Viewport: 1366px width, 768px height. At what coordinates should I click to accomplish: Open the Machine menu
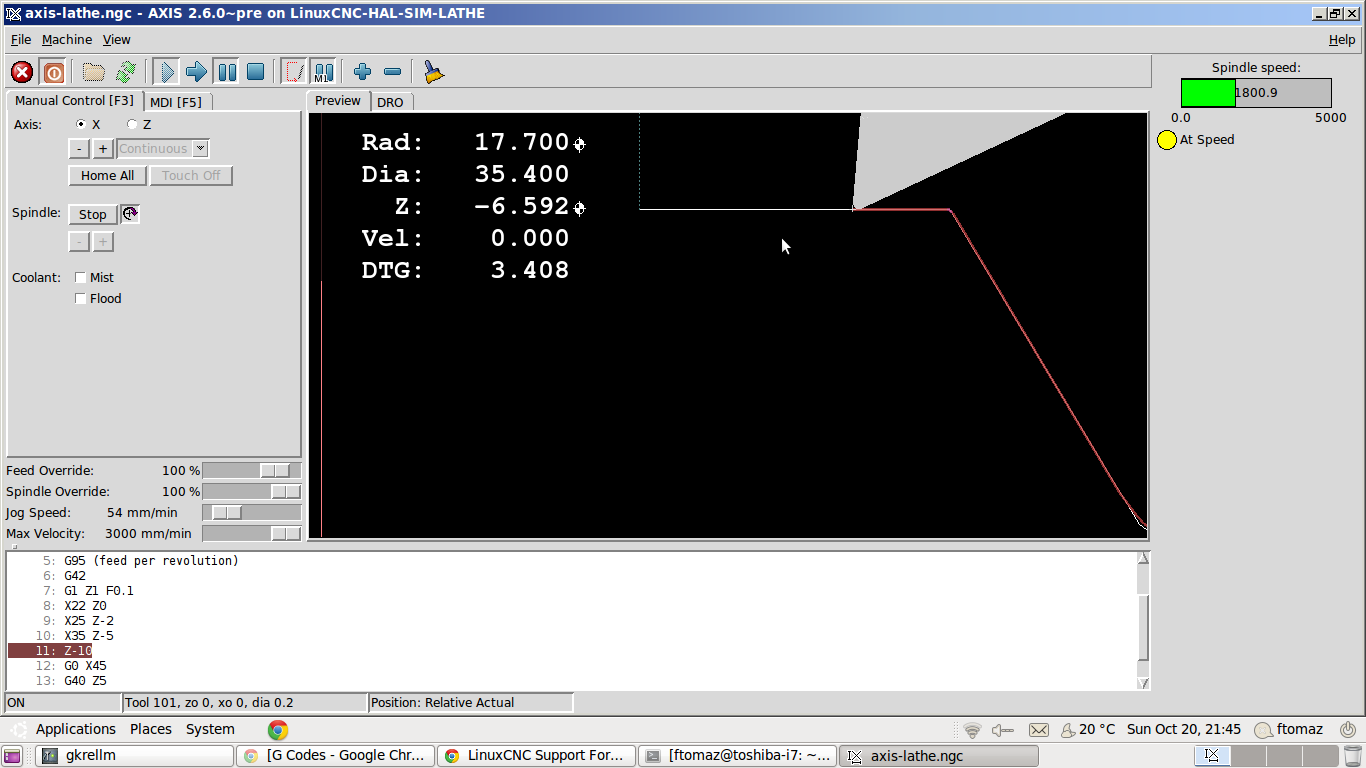click(67, 40)
